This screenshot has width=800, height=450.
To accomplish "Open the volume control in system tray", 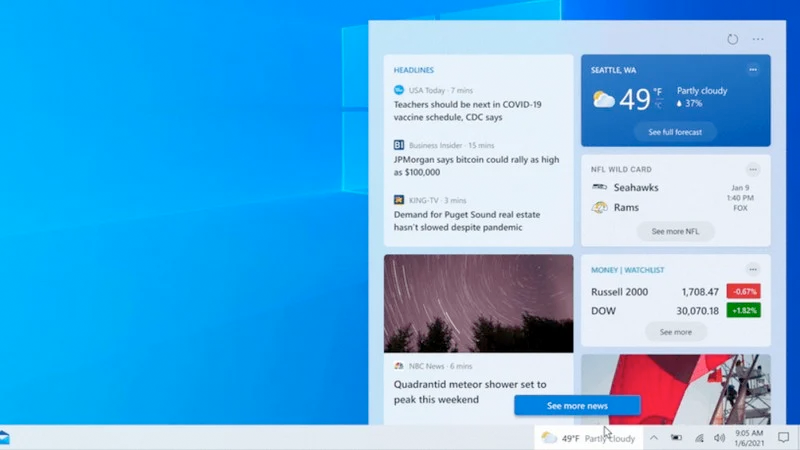I will pos(719,438).
